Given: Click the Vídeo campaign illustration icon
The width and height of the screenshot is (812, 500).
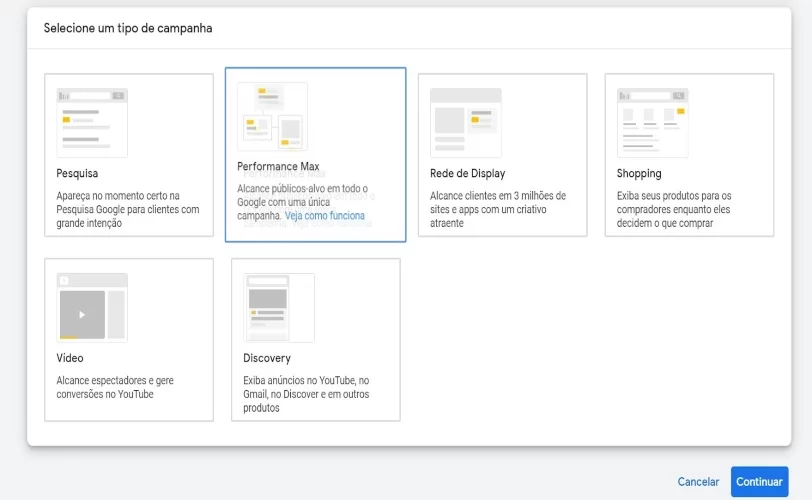Looking at the screenshot, I should tap(92, 307).
